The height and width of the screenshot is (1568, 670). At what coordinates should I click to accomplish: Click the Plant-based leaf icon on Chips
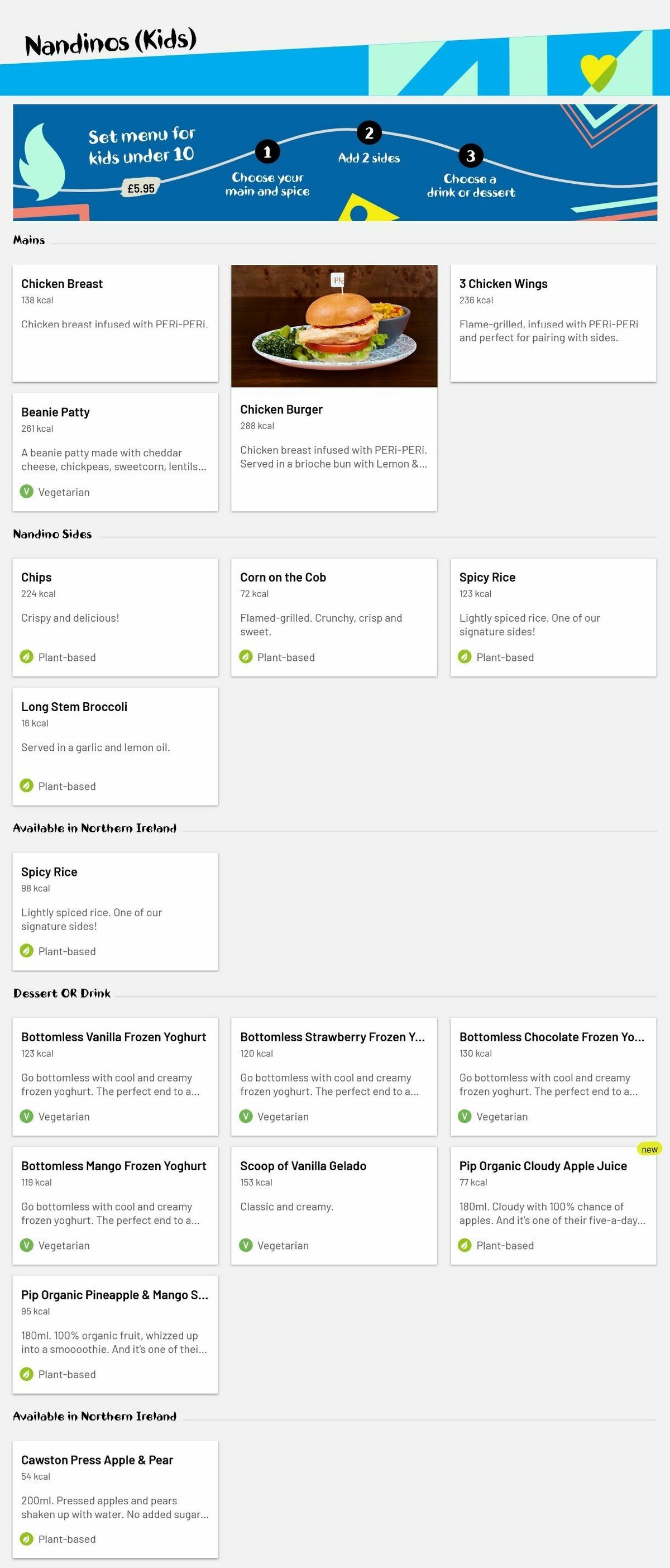click(26, 656)
